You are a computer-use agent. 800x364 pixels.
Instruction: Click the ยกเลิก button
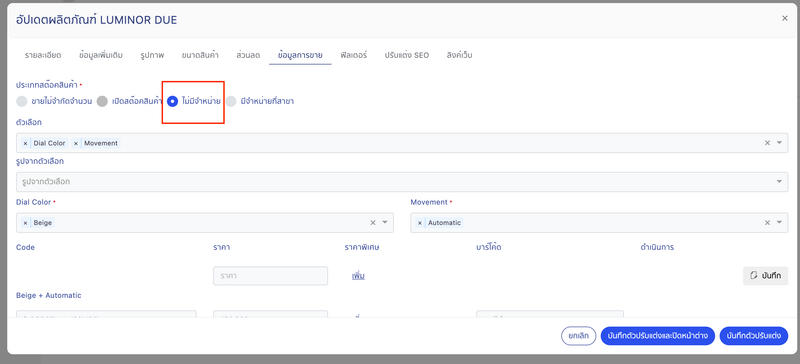[x=579, y=336]
